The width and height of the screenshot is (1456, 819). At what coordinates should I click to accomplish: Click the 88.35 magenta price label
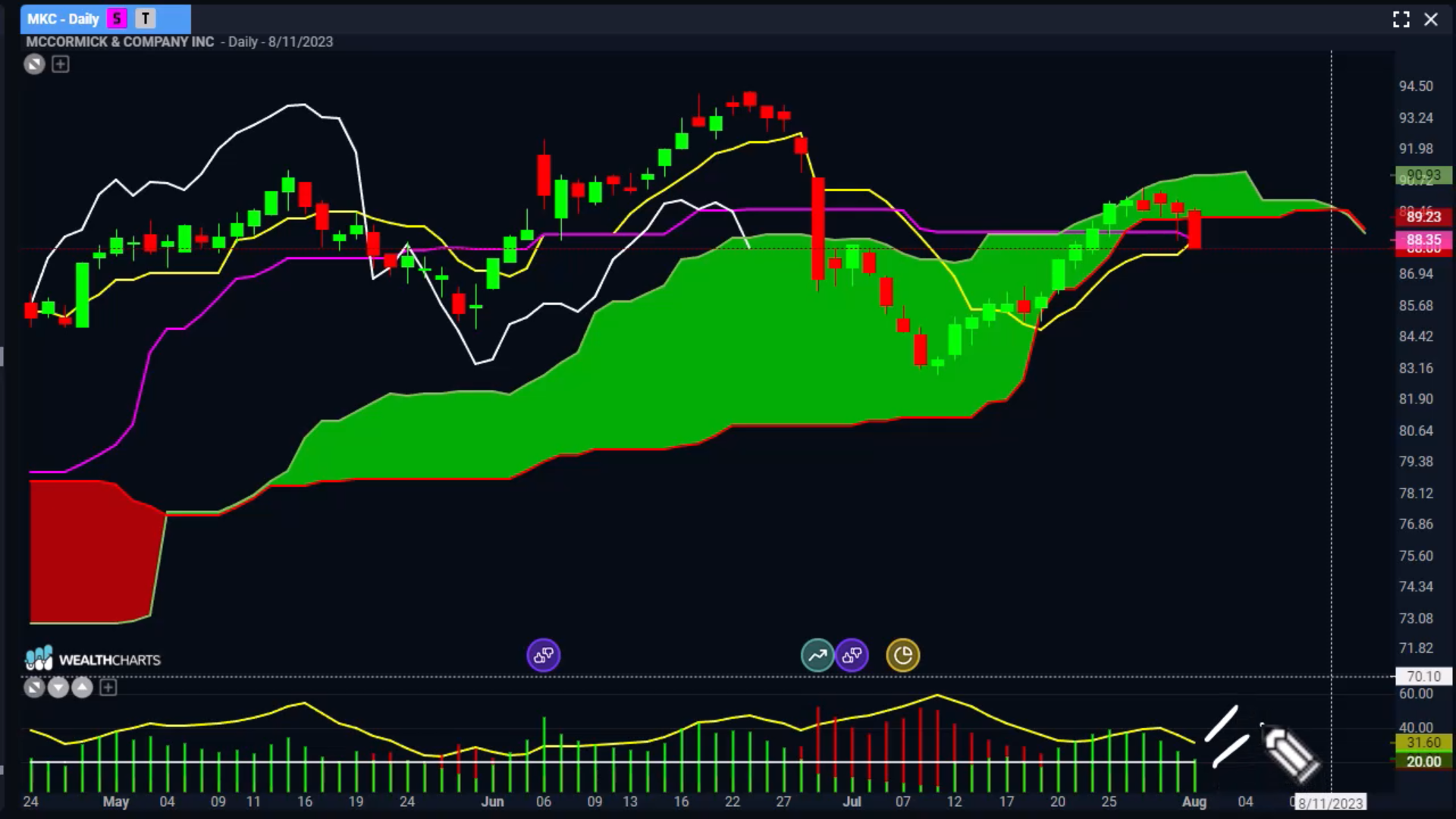point(1424,240)
